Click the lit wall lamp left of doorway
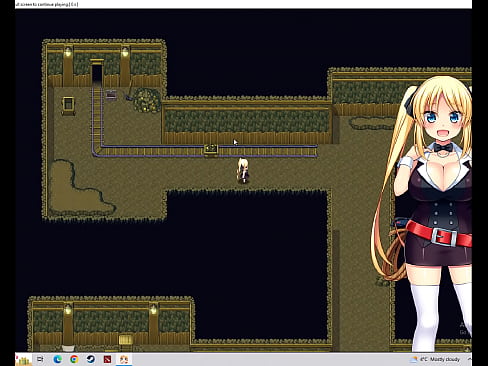 point(68,52)
